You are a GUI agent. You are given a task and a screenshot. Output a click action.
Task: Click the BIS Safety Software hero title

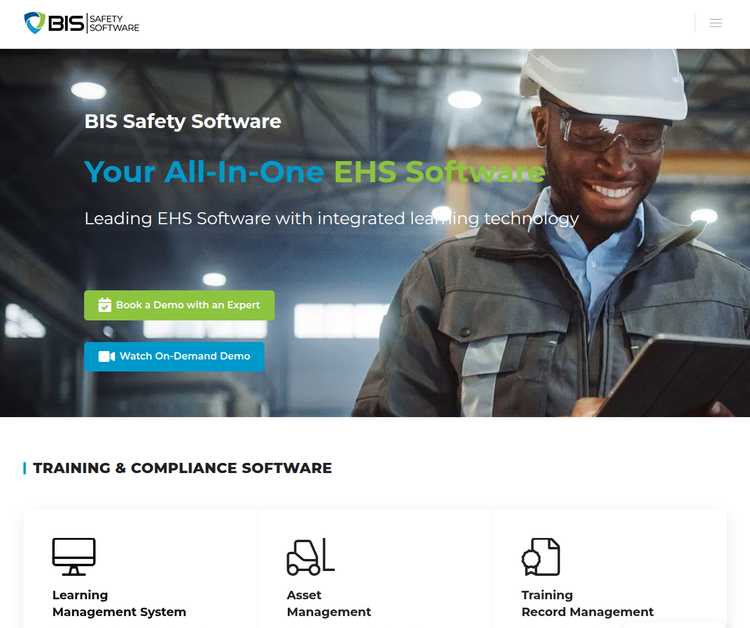pos(183,121)
